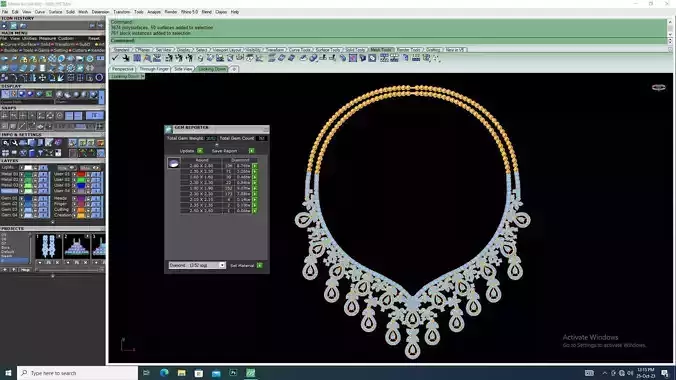The width and height of the screenshot is (676, 380).
Task: Click the green icon in Display panel
Action: tap(49, 94)
